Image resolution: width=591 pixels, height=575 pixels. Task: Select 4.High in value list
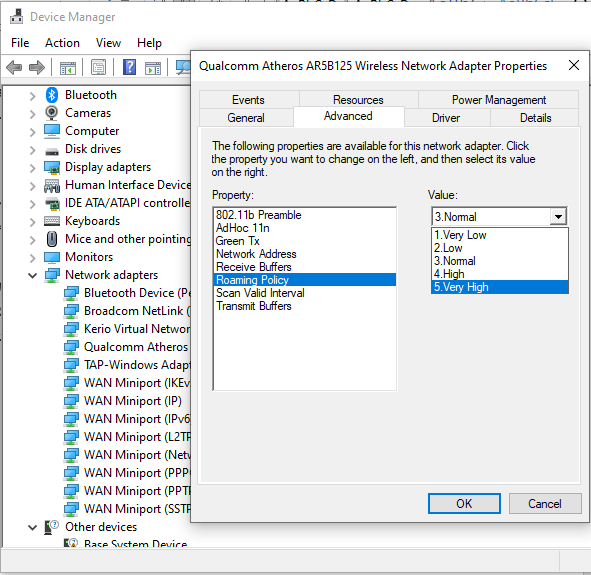(x=500, y=274)
